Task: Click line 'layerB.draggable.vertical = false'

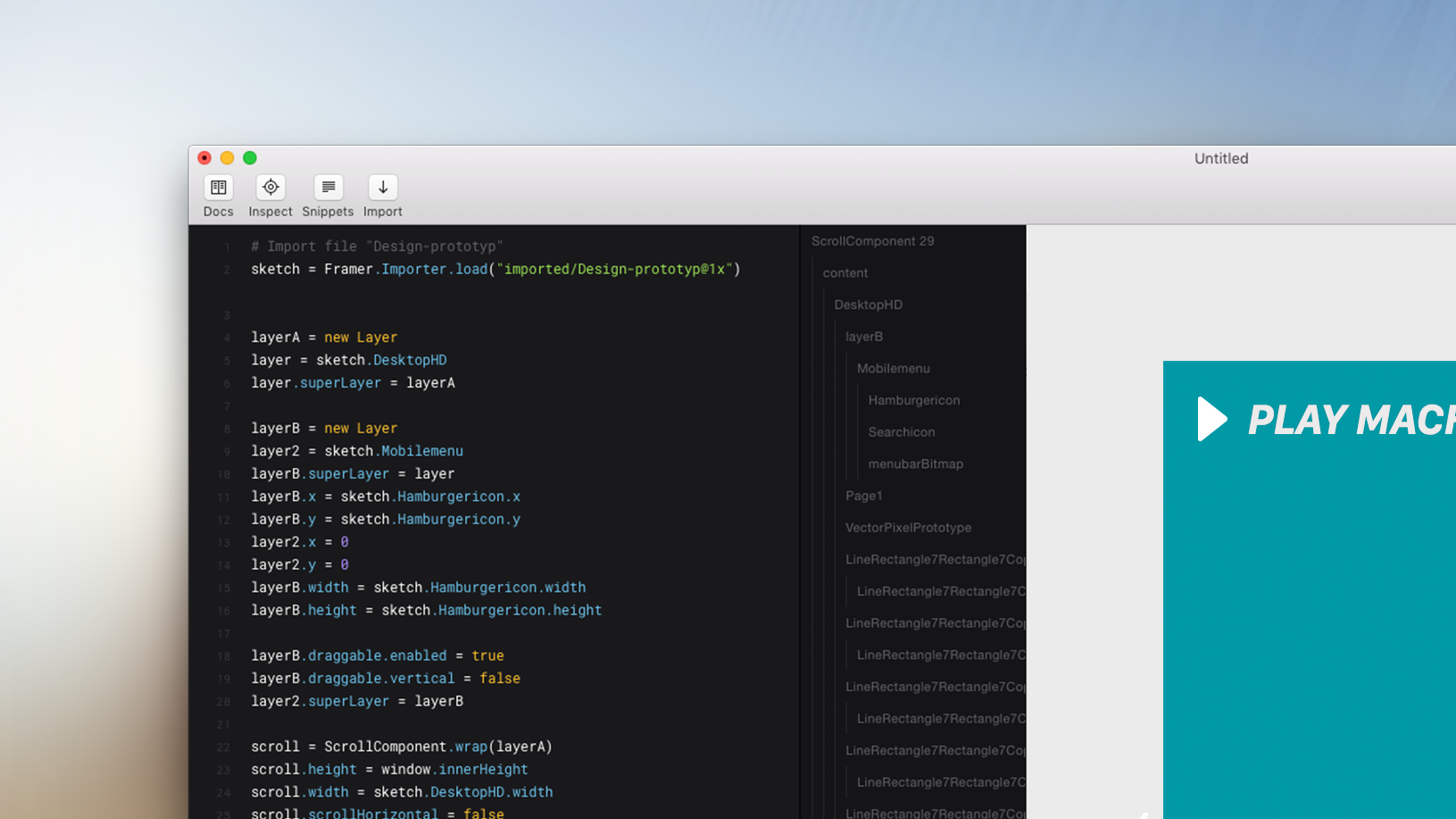Action: tap(386, 679)
